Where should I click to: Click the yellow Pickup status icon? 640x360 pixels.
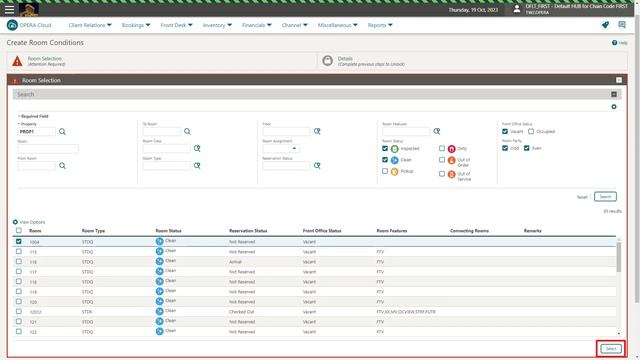[394, 172]
